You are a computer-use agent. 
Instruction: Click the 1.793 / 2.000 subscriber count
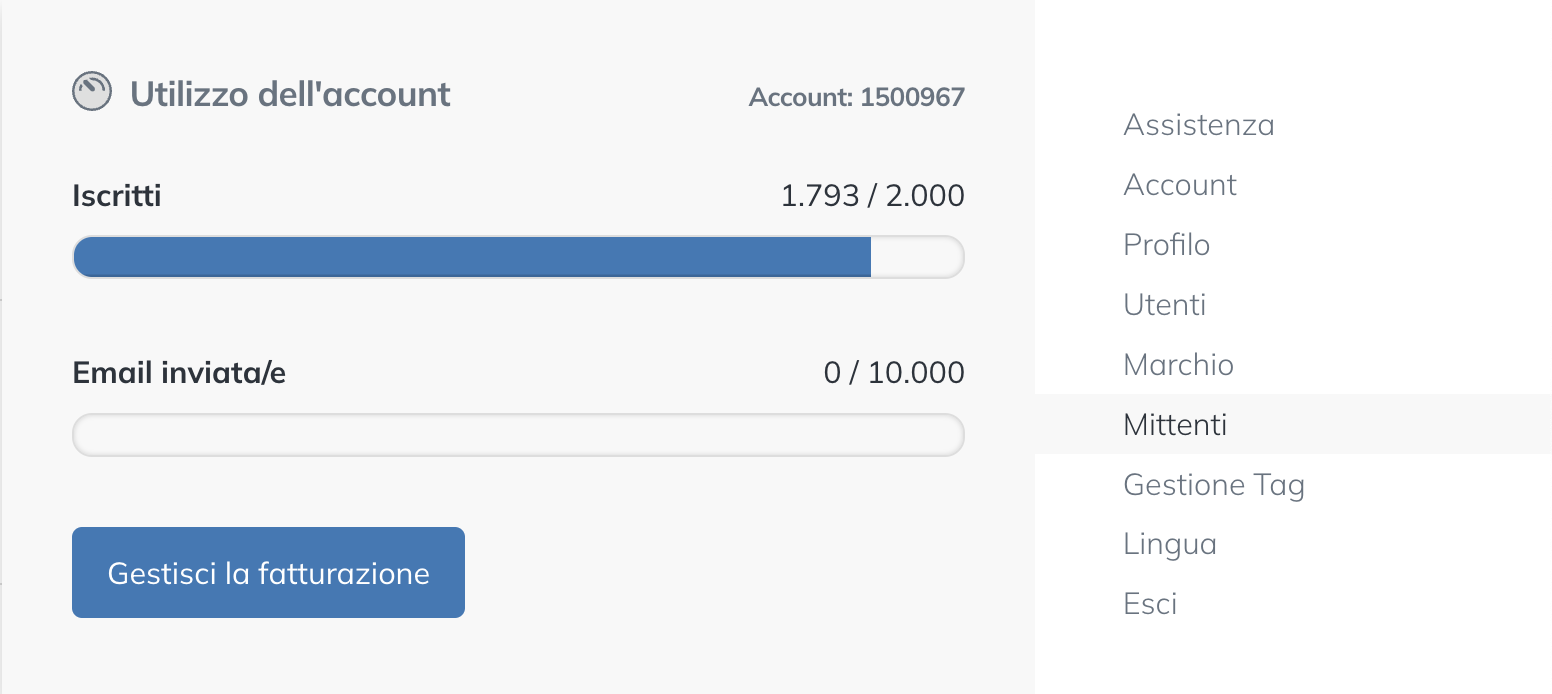872,195
